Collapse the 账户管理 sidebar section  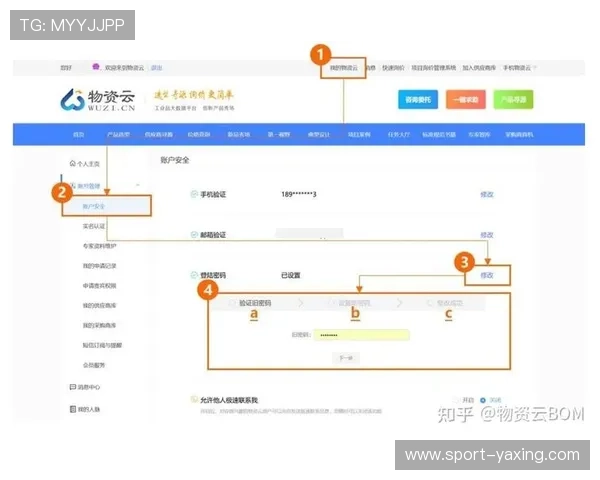point(137,186)
